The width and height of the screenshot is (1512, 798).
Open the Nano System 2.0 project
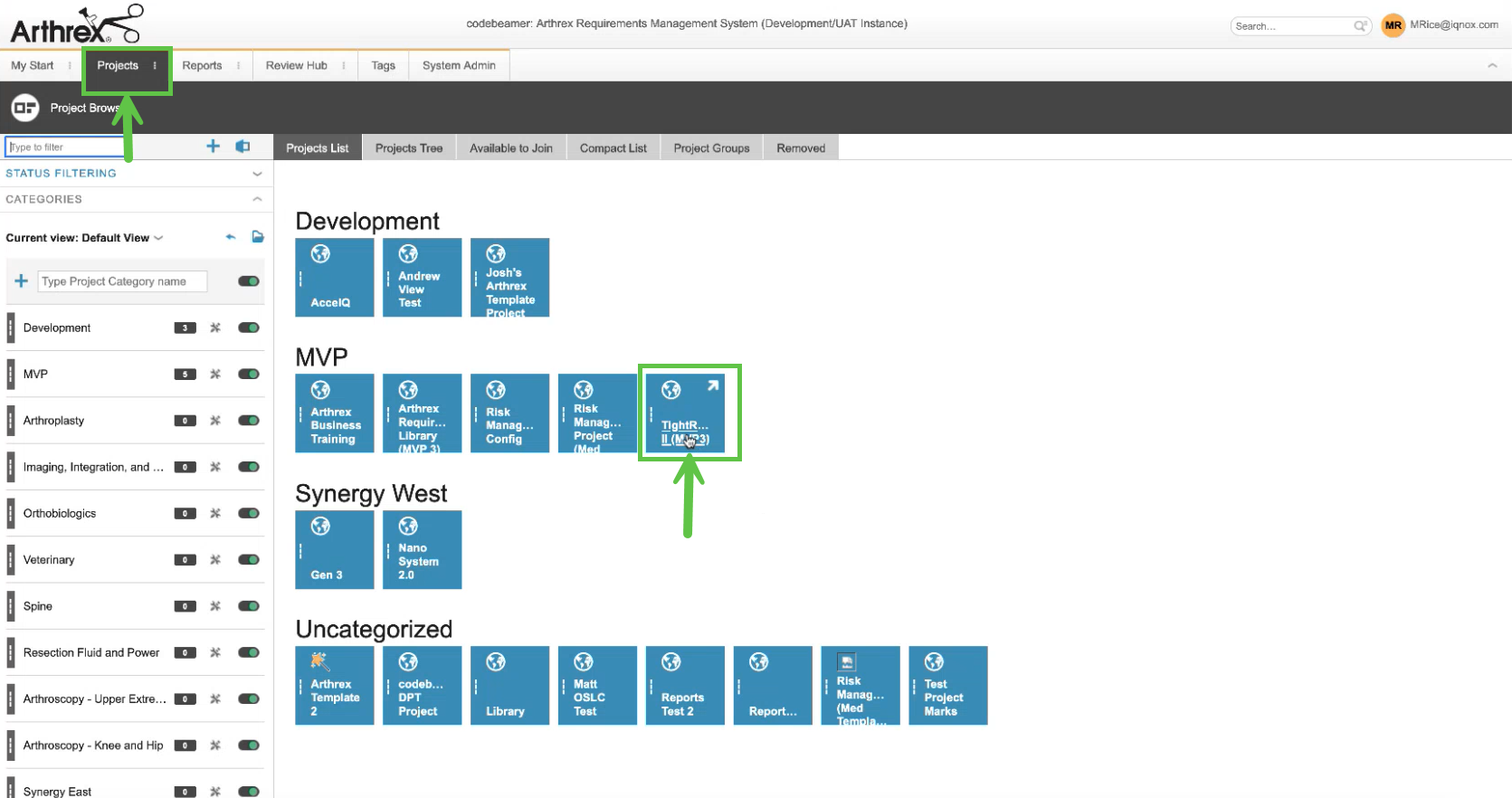[x=422, y=550]
